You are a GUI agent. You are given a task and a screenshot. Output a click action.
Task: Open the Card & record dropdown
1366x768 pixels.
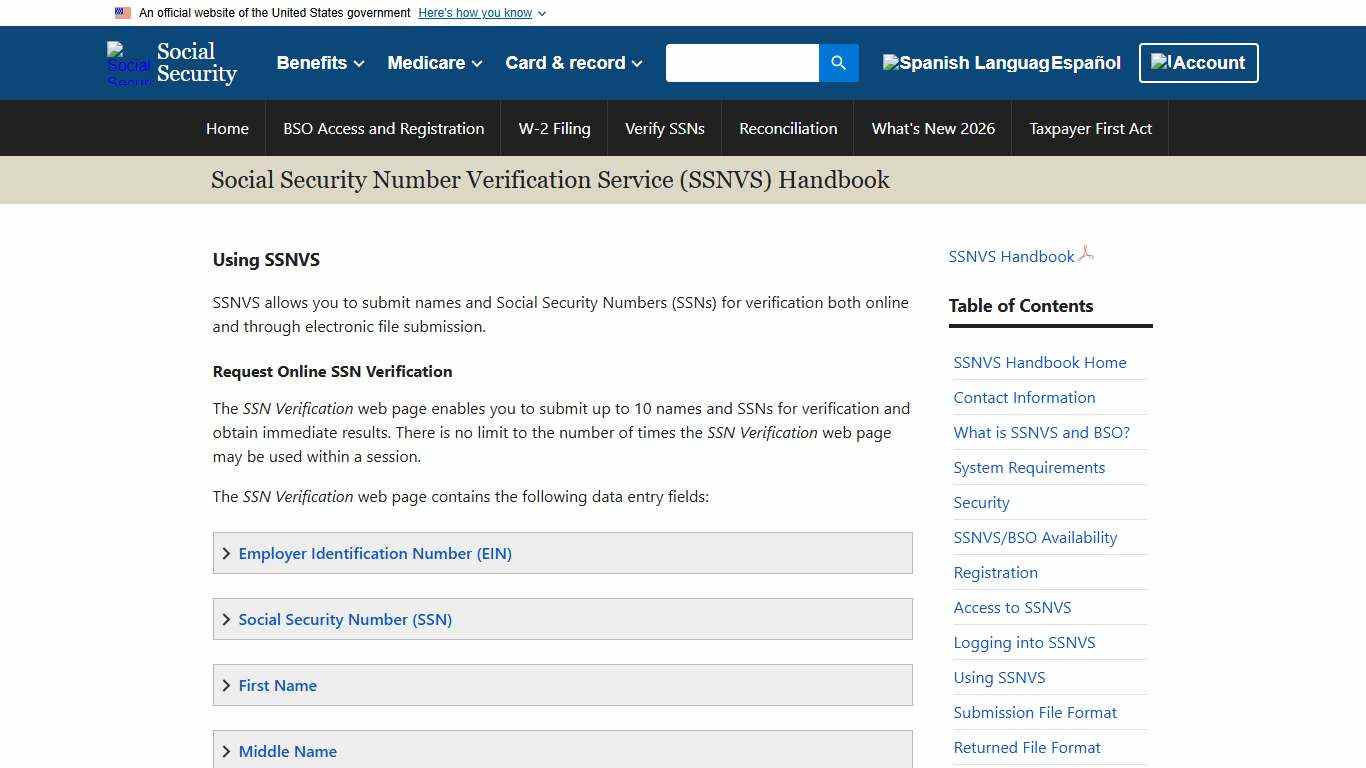572,62
